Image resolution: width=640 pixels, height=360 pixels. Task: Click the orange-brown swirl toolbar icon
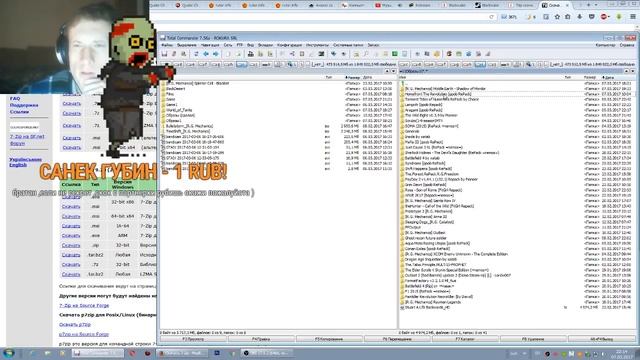(x=449, y=54)
